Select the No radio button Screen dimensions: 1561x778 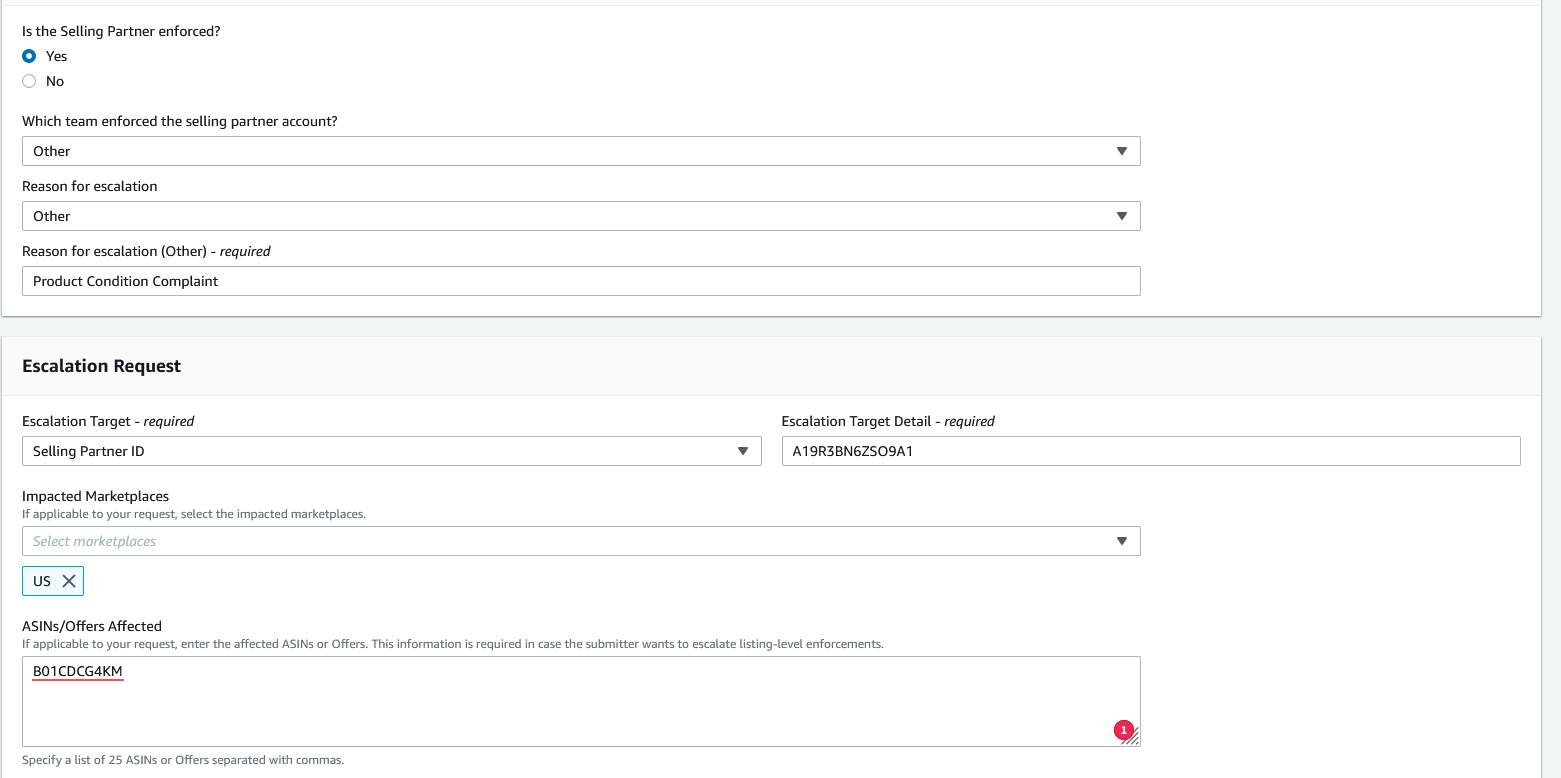point(29,81)
